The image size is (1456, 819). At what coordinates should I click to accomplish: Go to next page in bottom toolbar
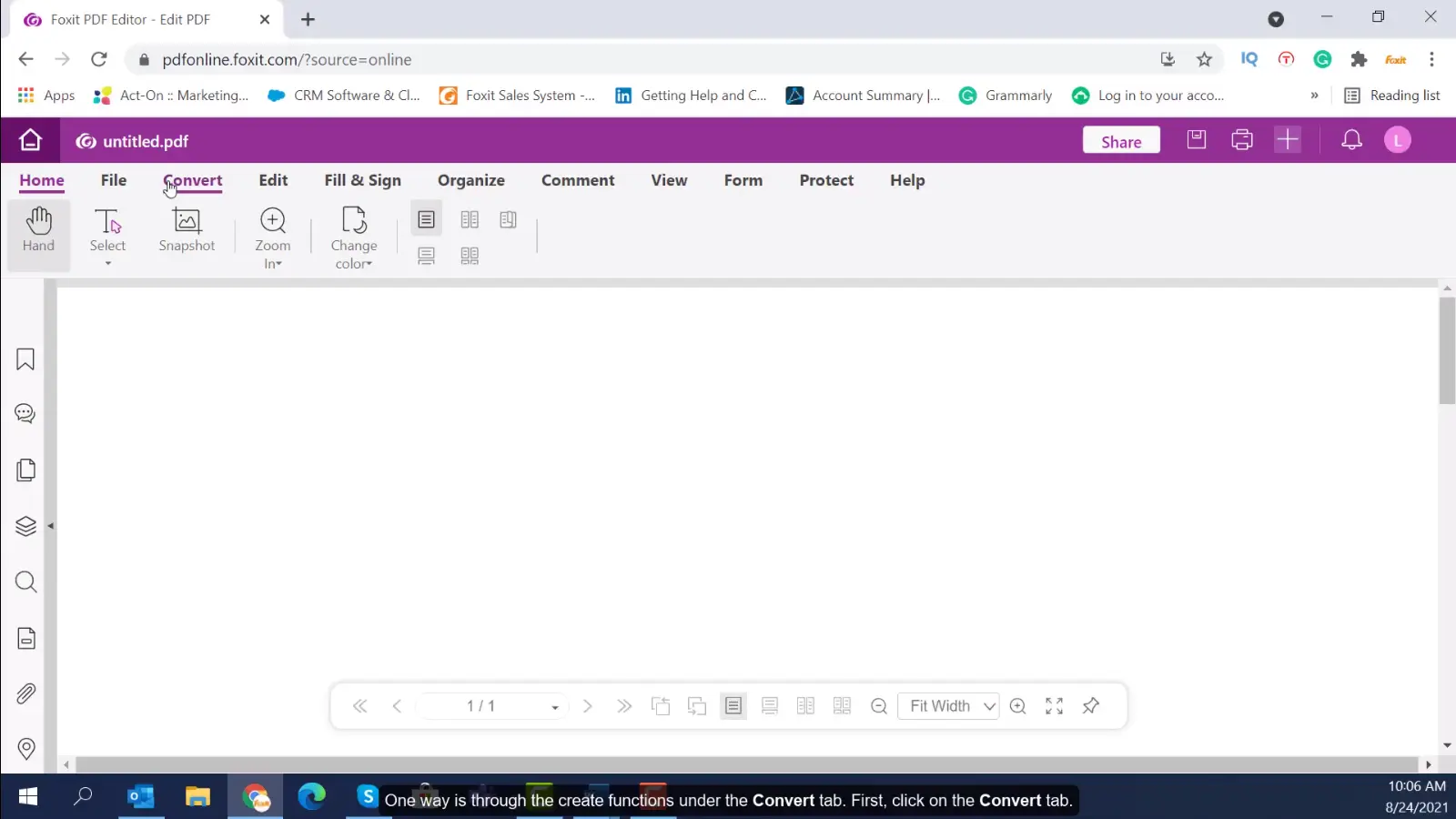tap(588, 706)
